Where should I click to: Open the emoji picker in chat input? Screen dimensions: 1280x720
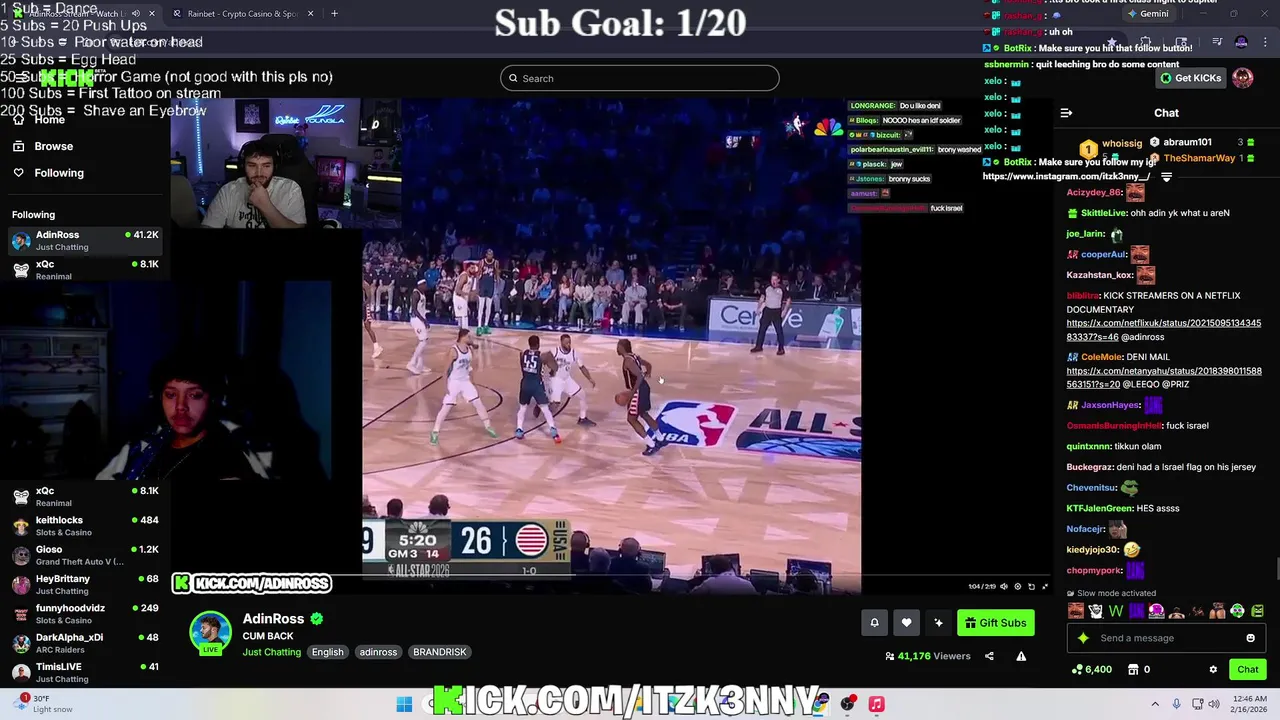click(x=1250, y=638)
